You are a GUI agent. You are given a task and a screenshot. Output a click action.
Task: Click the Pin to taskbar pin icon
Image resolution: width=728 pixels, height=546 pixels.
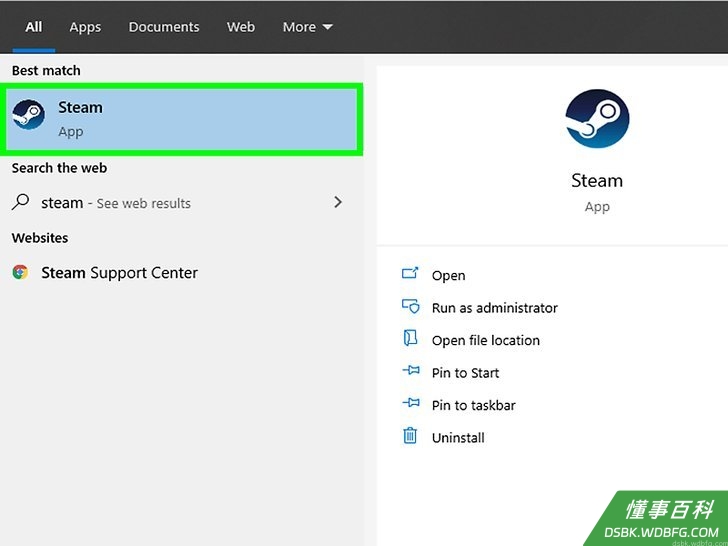click(x=410, y=403)
